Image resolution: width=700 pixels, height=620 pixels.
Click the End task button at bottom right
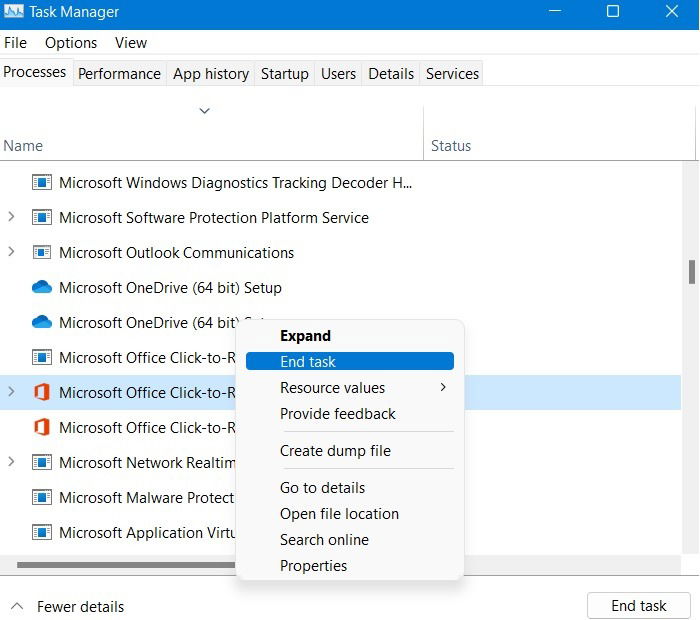(x=639, y=606)
